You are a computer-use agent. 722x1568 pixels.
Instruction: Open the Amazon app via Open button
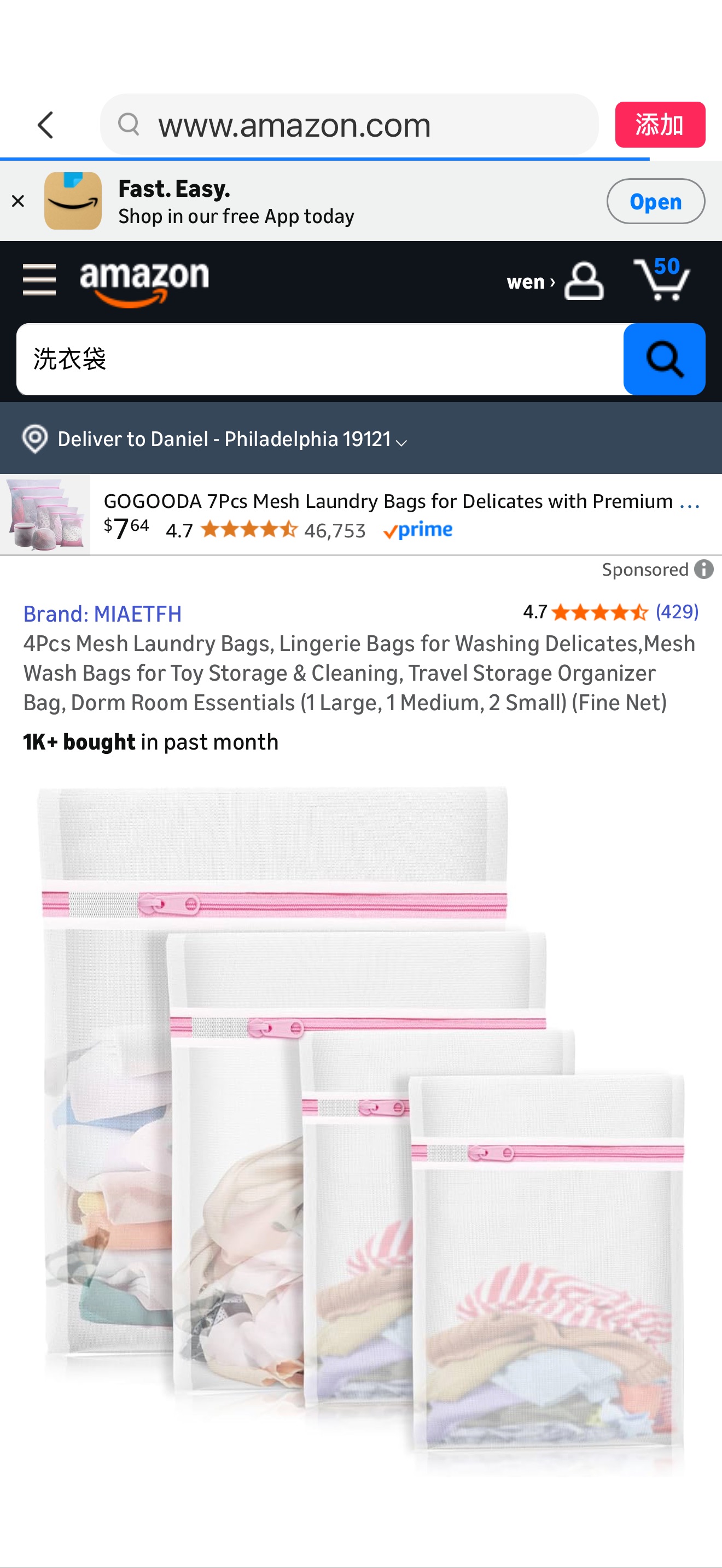[x=656, y=201]
